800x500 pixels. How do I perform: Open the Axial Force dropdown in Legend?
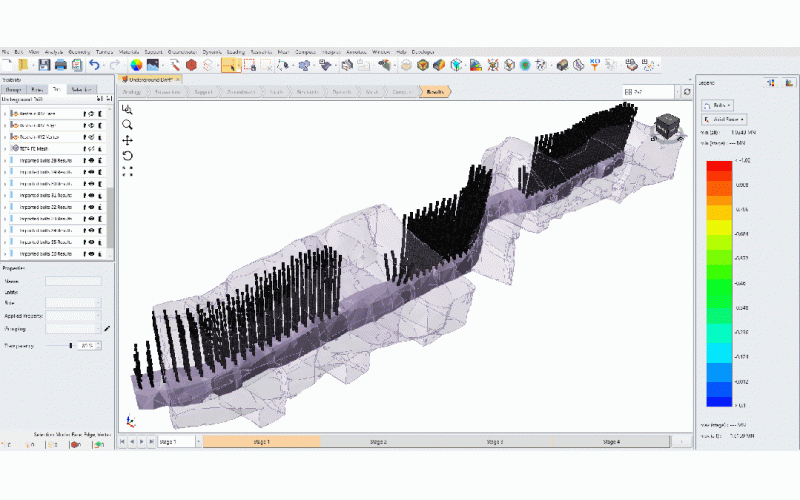pyautogui.click(x=722, y=119)
